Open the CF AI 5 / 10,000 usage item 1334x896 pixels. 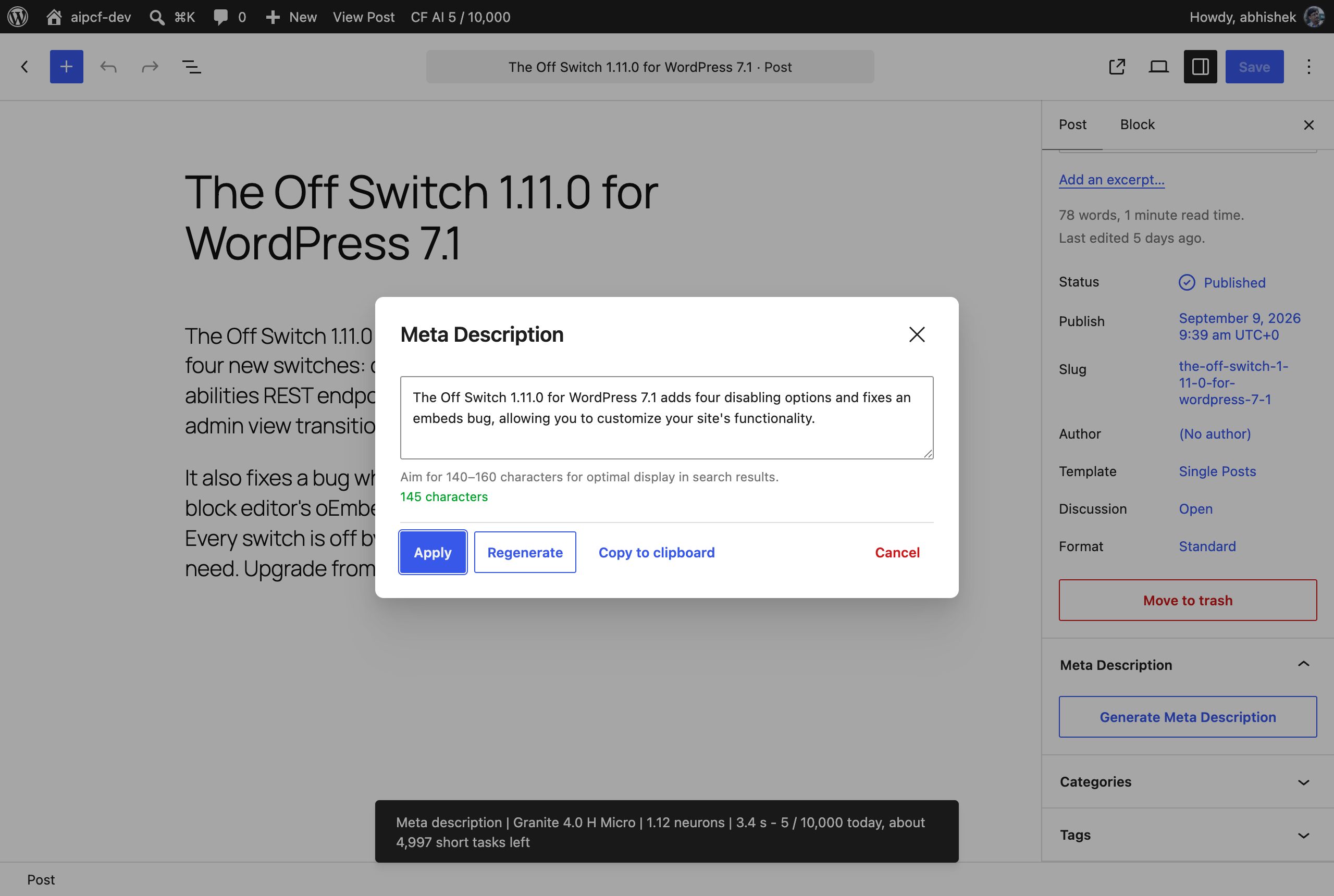pyautogui.click(x=460, y=17)
